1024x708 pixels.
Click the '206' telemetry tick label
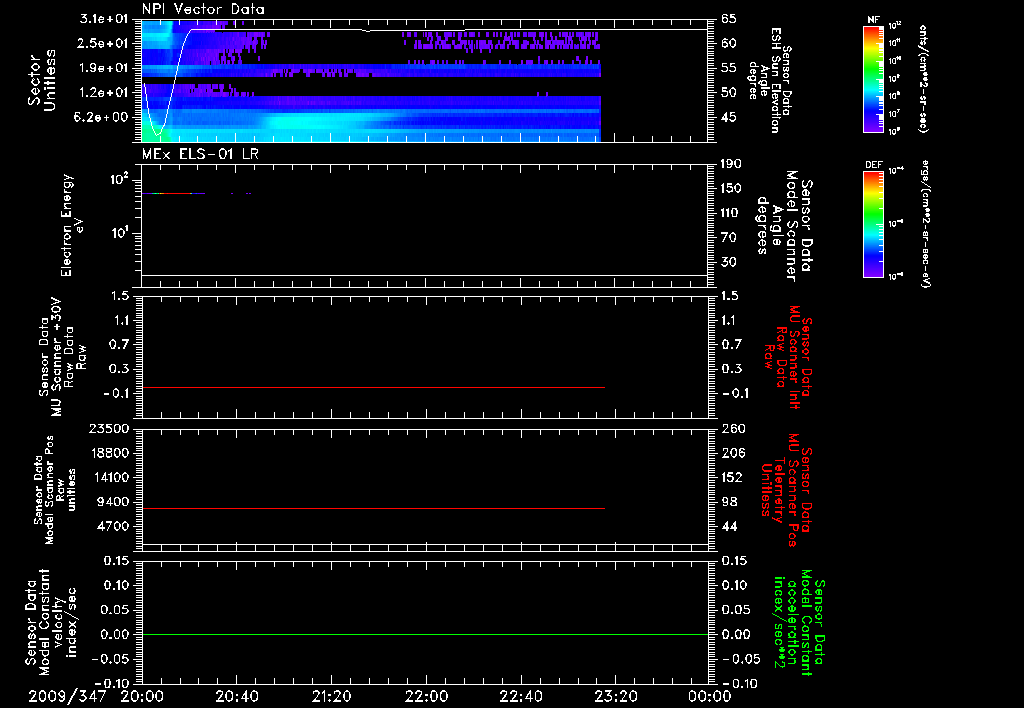point(733,453)
